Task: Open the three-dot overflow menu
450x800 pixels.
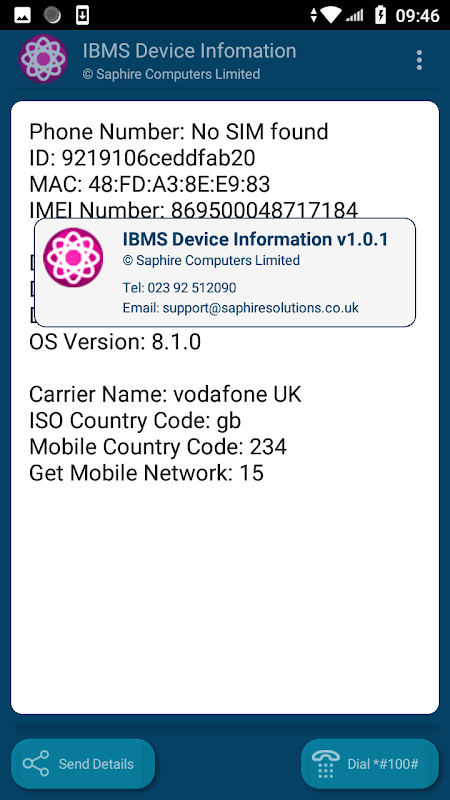Action: (419, 60)
